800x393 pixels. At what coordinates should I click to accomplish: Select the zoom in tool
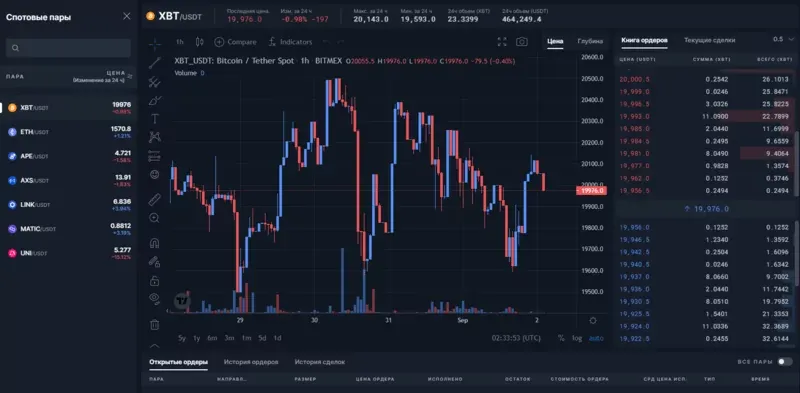155,218
